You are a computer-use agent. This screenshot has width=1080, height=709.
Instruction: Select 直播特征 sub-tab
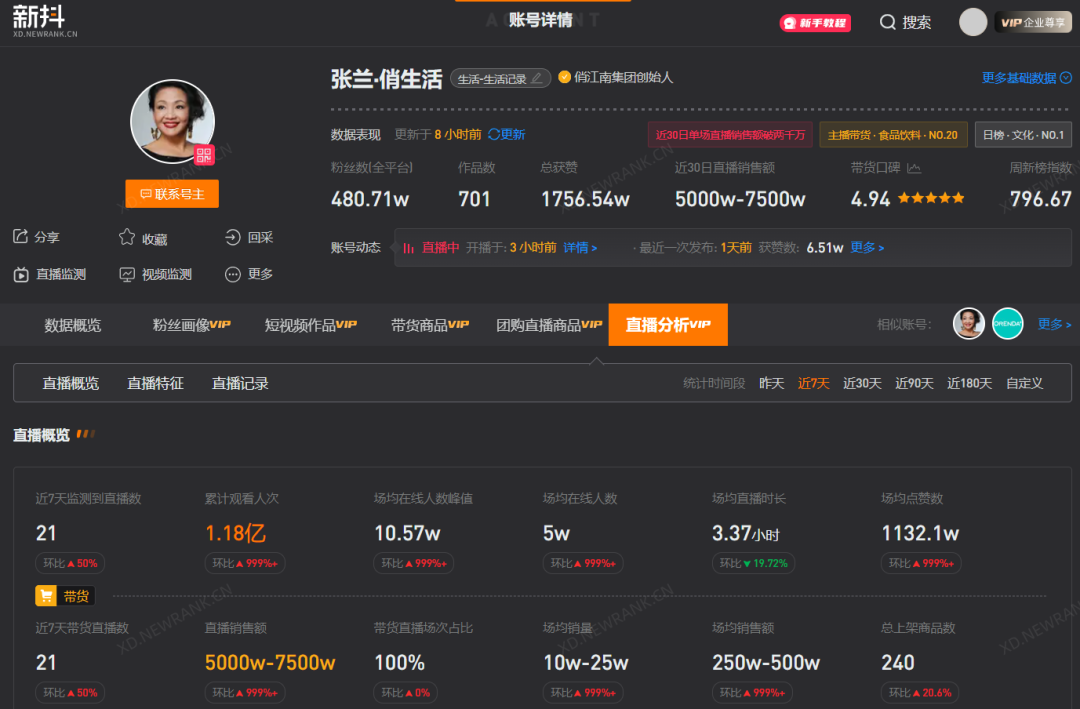click(155, 383)
